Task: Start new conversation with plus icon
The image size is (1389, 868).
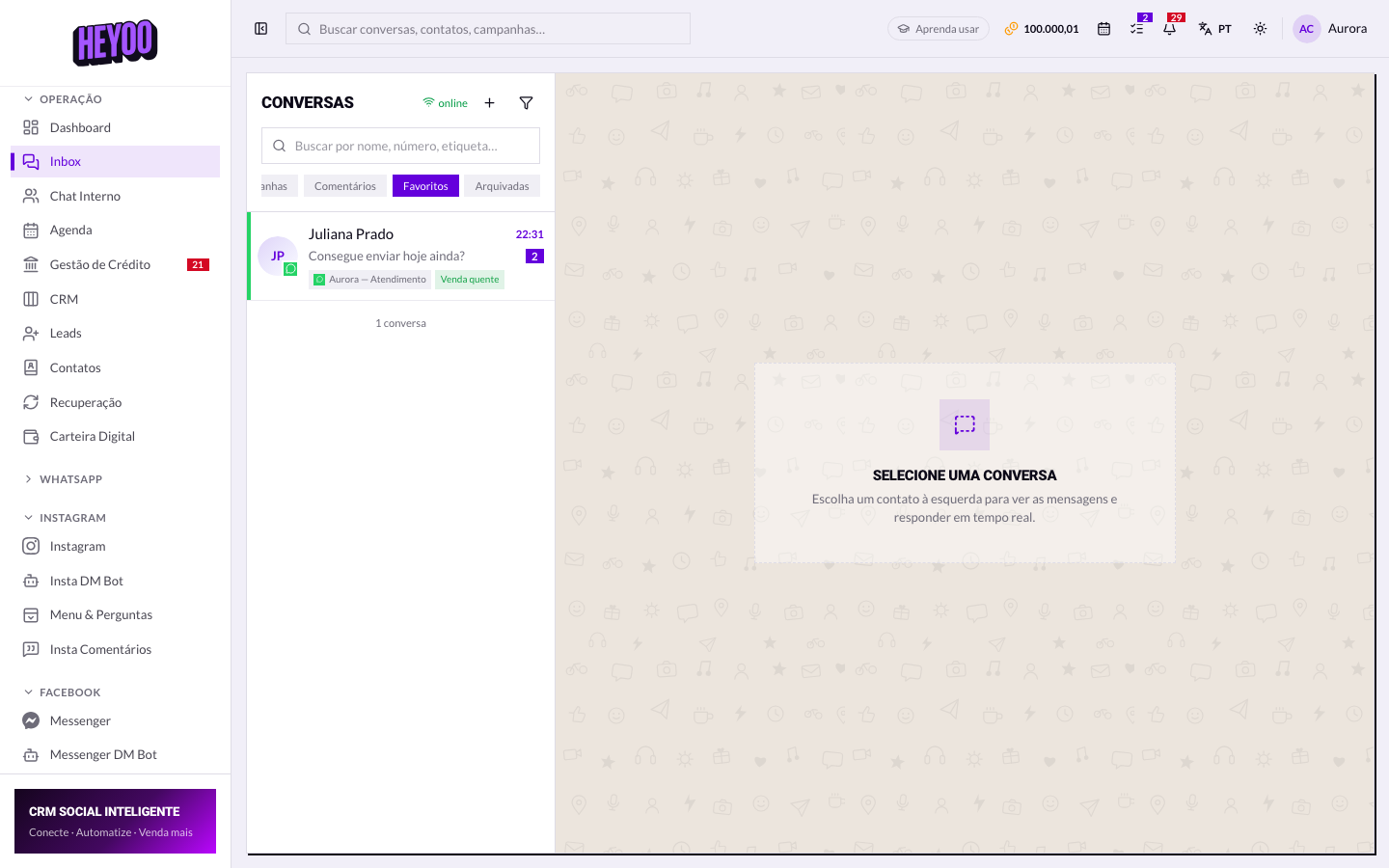Action: click(x=489, y=102)
